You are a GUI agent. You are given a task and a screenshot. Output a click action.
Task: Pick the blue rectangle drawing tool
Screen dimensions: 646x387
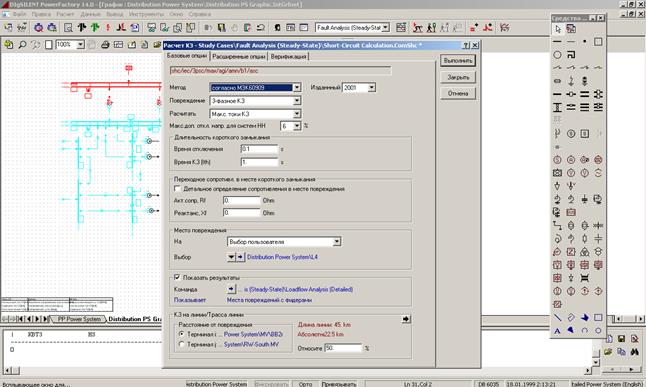598,317
